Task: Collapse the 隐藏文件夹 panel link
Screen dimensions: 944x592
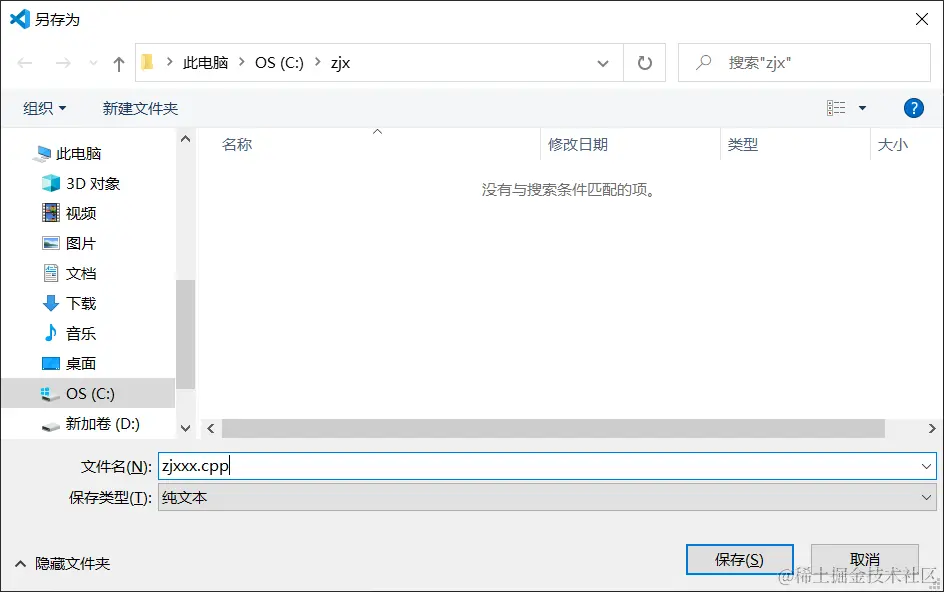Action: point(62,564)
